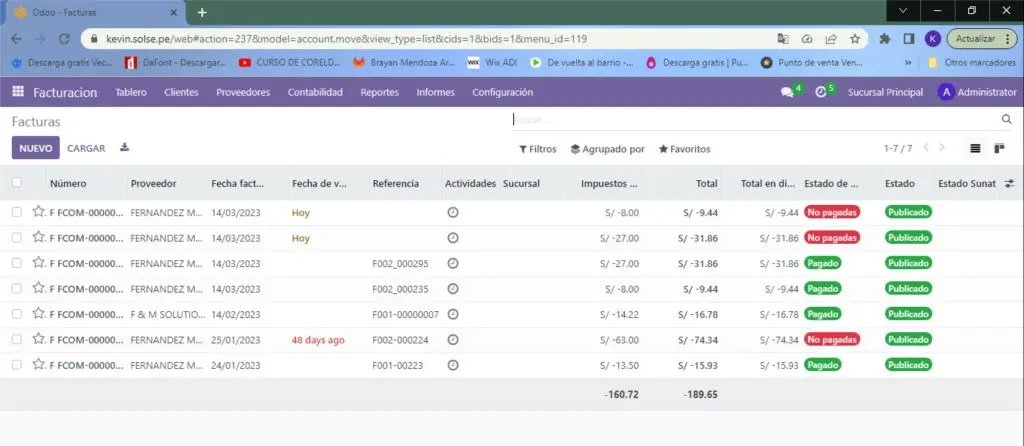Click activity clock for F002_000295 row

coord(453,263)
